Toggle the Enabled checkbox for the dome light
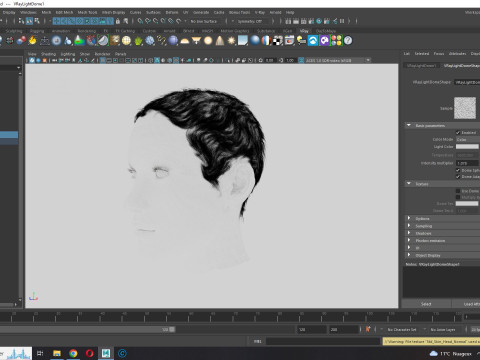The height and width of the screenshot is (360, 480). click(x=458, y=133)
